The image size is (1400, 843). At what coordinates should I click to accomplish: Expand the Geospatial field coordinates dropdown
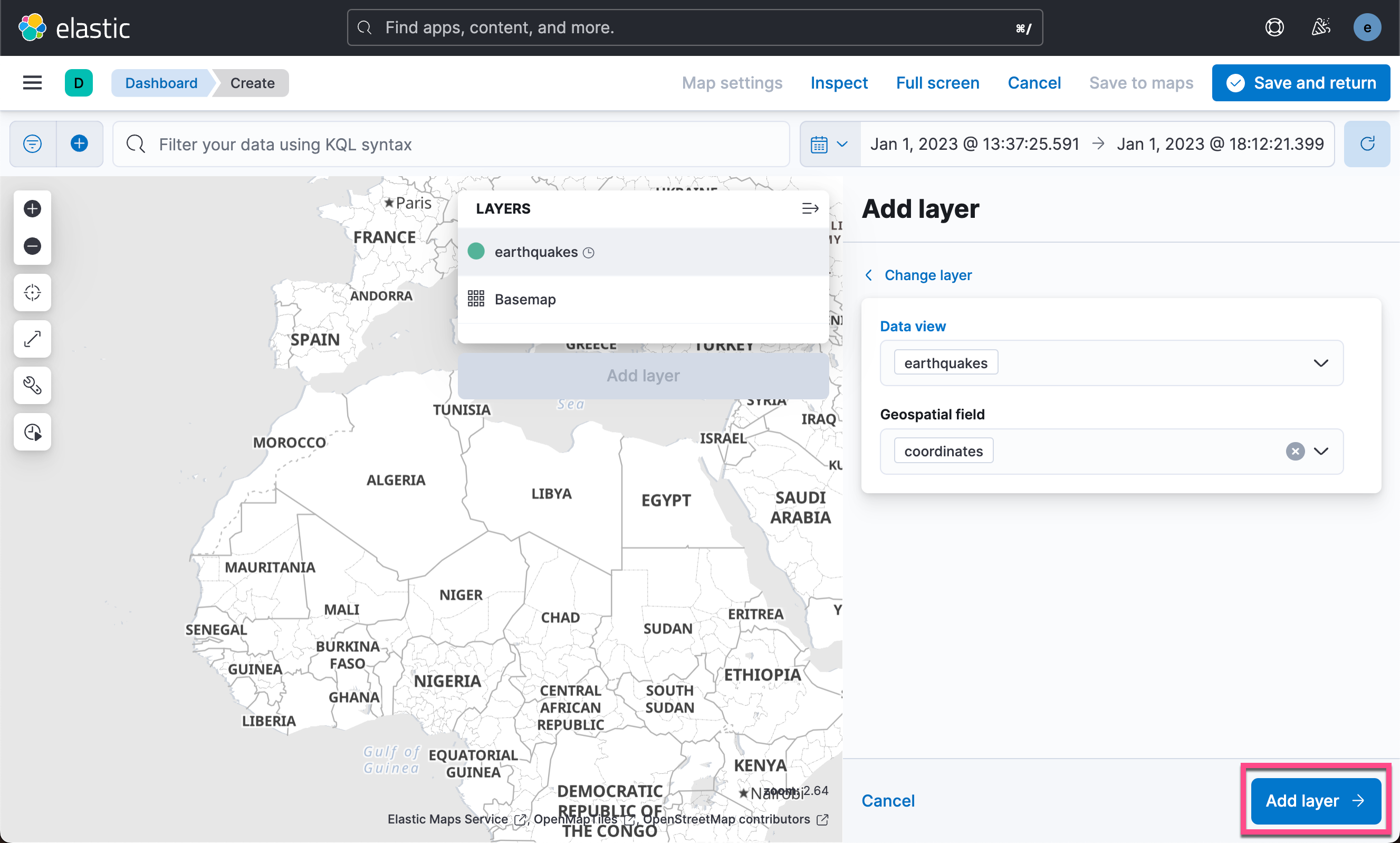point(1321,451)
